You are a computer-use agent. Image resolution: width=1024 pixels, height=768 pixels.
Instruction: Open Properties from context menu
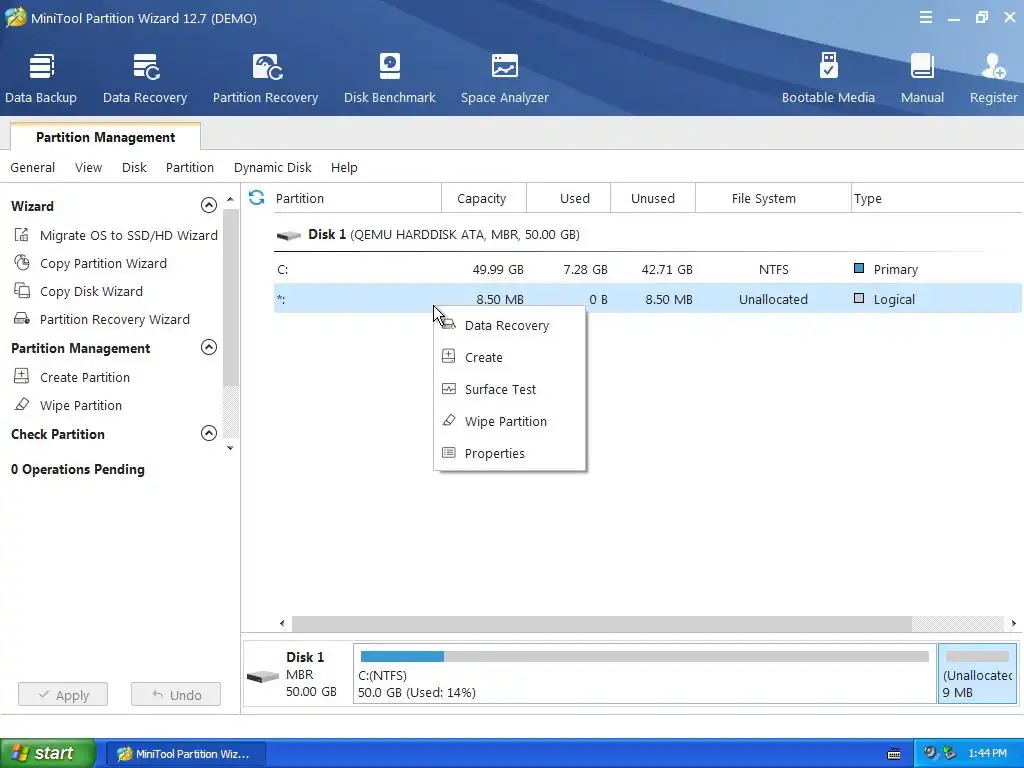[509, 453]
